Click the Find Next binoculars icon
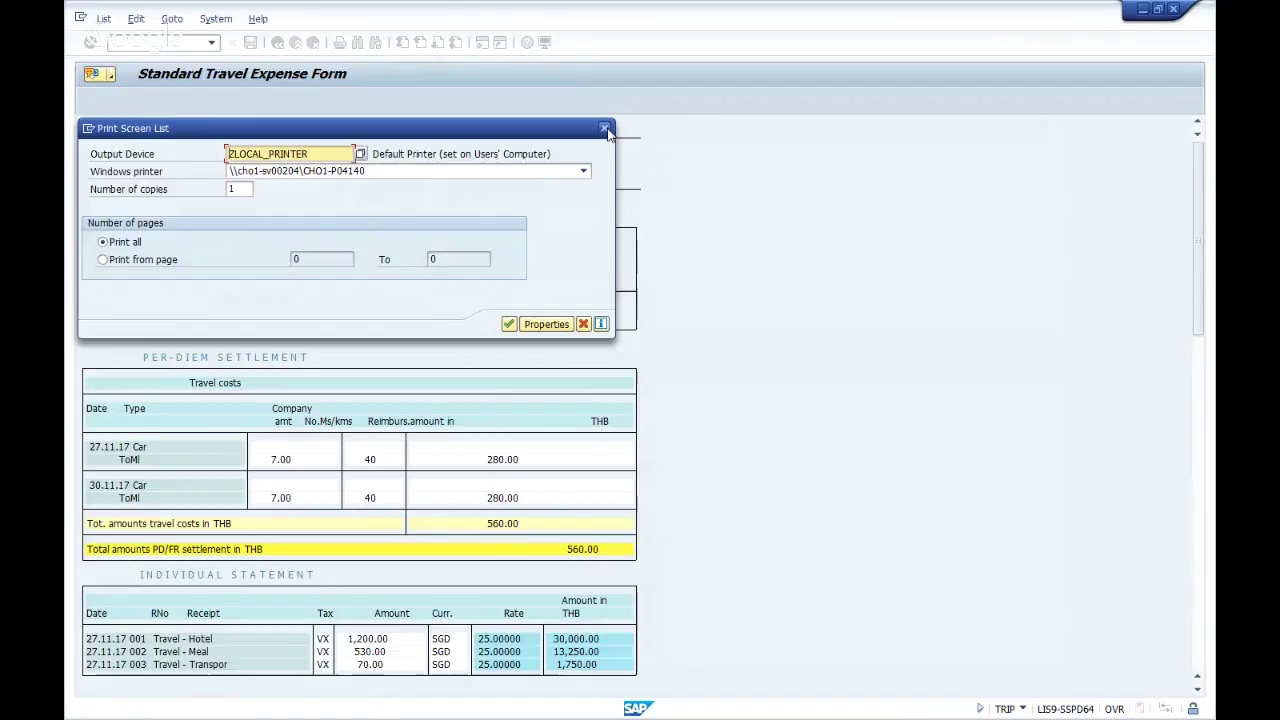 [375, 42]
